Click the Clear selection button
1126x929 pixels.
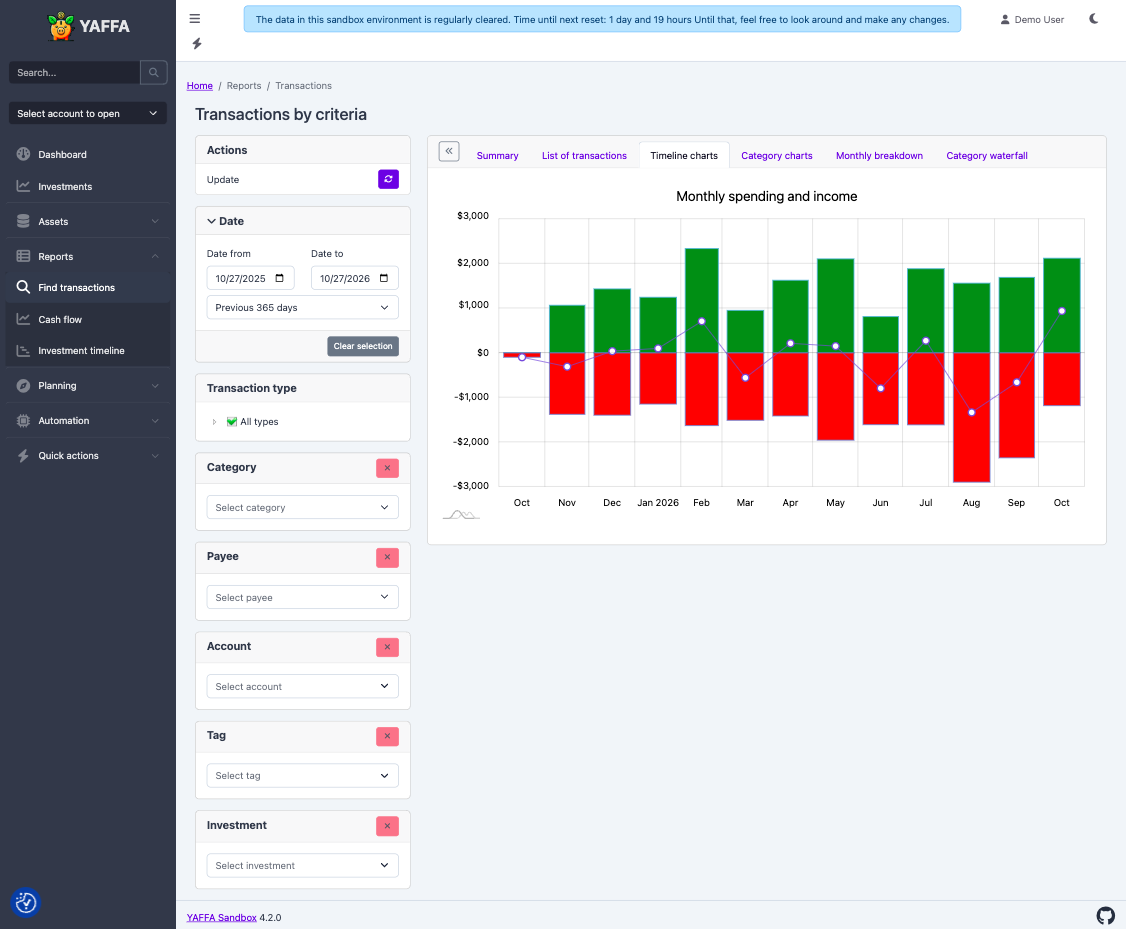click(363, 346)
